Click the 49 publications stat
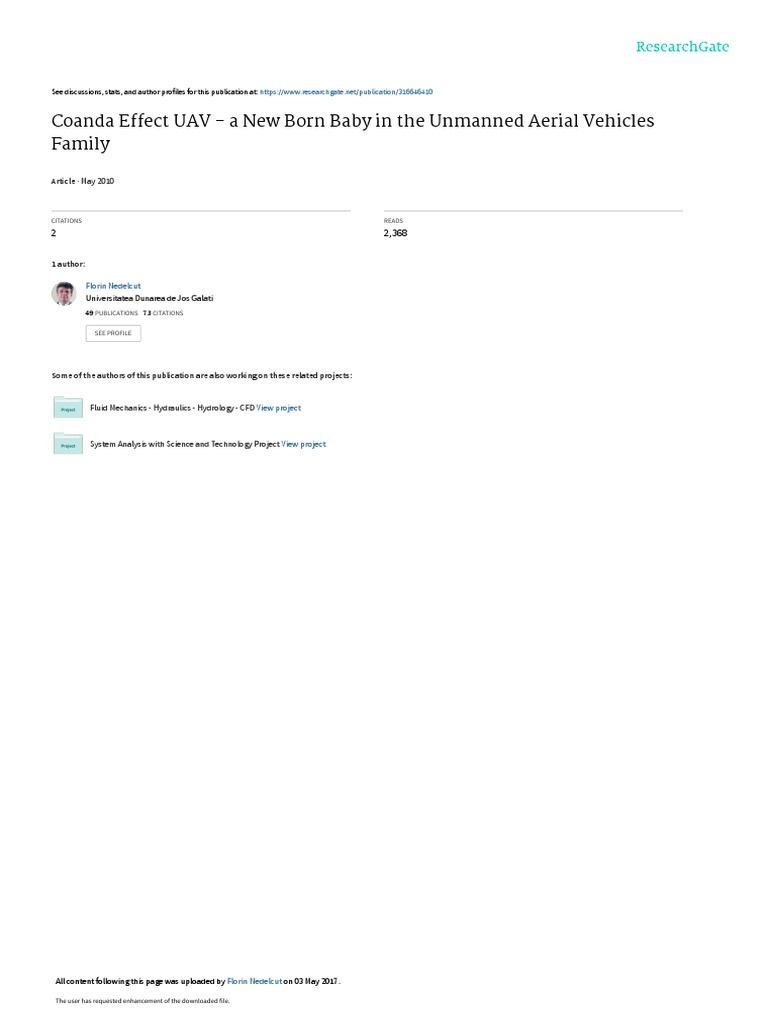The image size is (768, 1024). [112, 313]
